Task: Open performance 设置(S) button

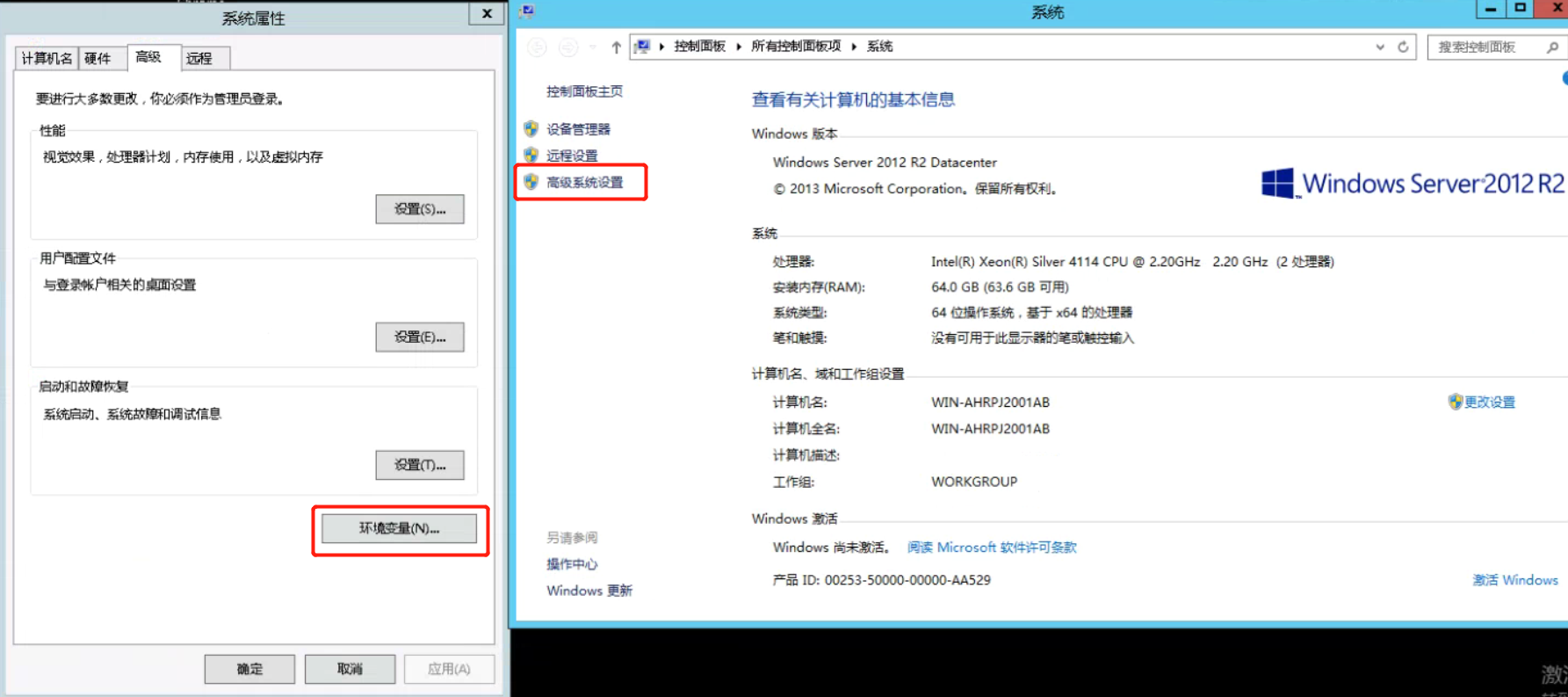Action: coord(420,209)
